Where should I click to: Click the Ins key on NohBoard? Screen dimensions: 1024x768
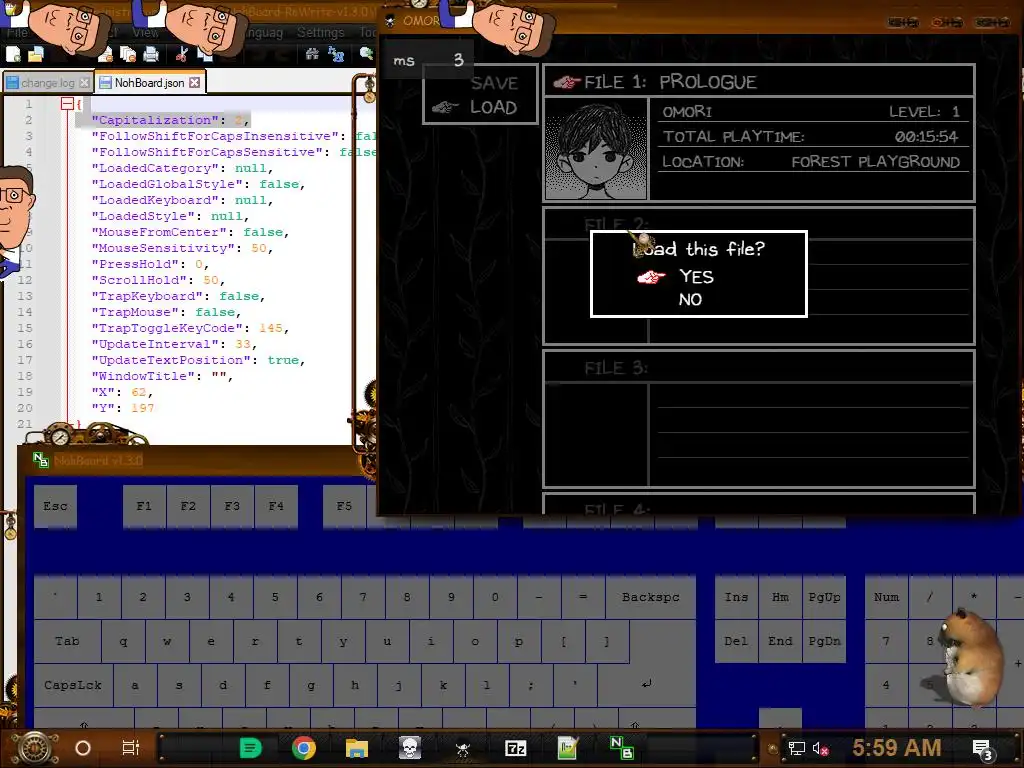[x=736, y=597]
